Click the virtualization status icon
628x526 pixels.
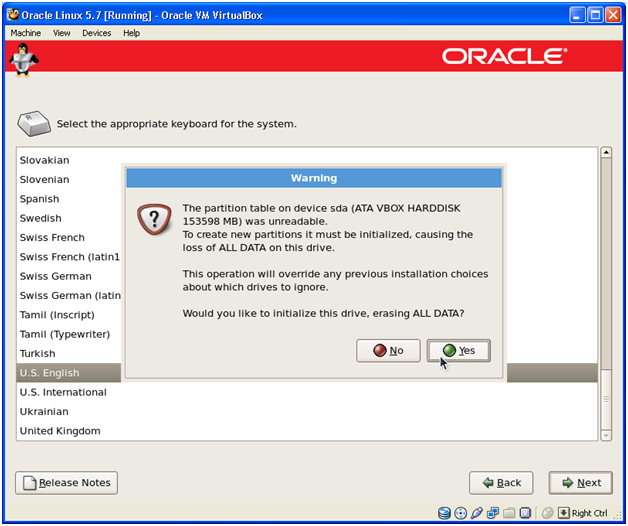tap(525, 513)
